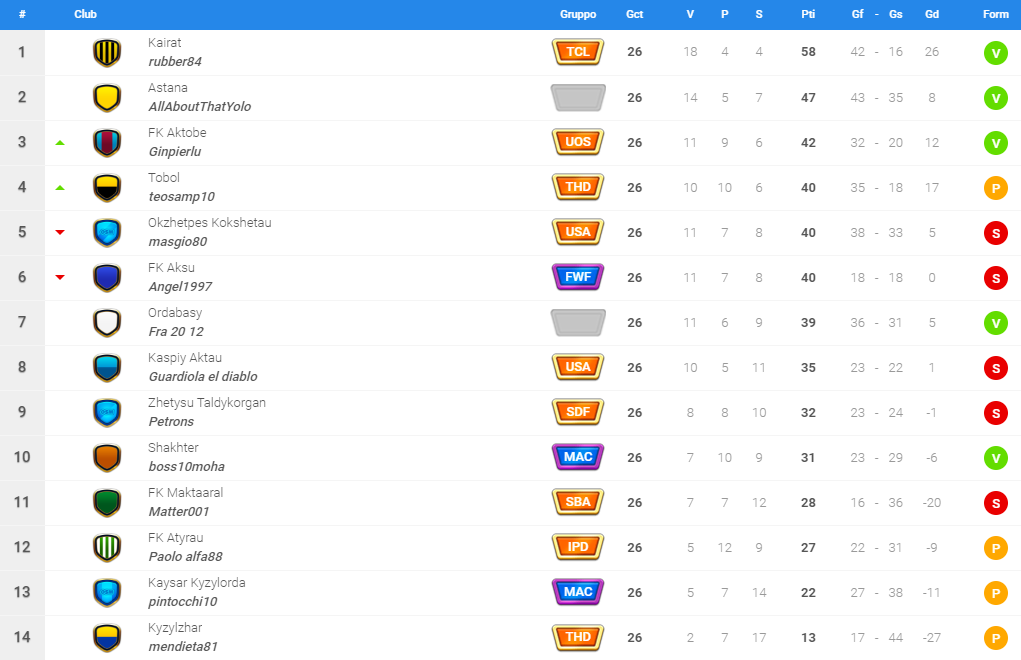This screenshot has width=1021, height=660.
Task: Click the Form column header
Action: (996, 14)
